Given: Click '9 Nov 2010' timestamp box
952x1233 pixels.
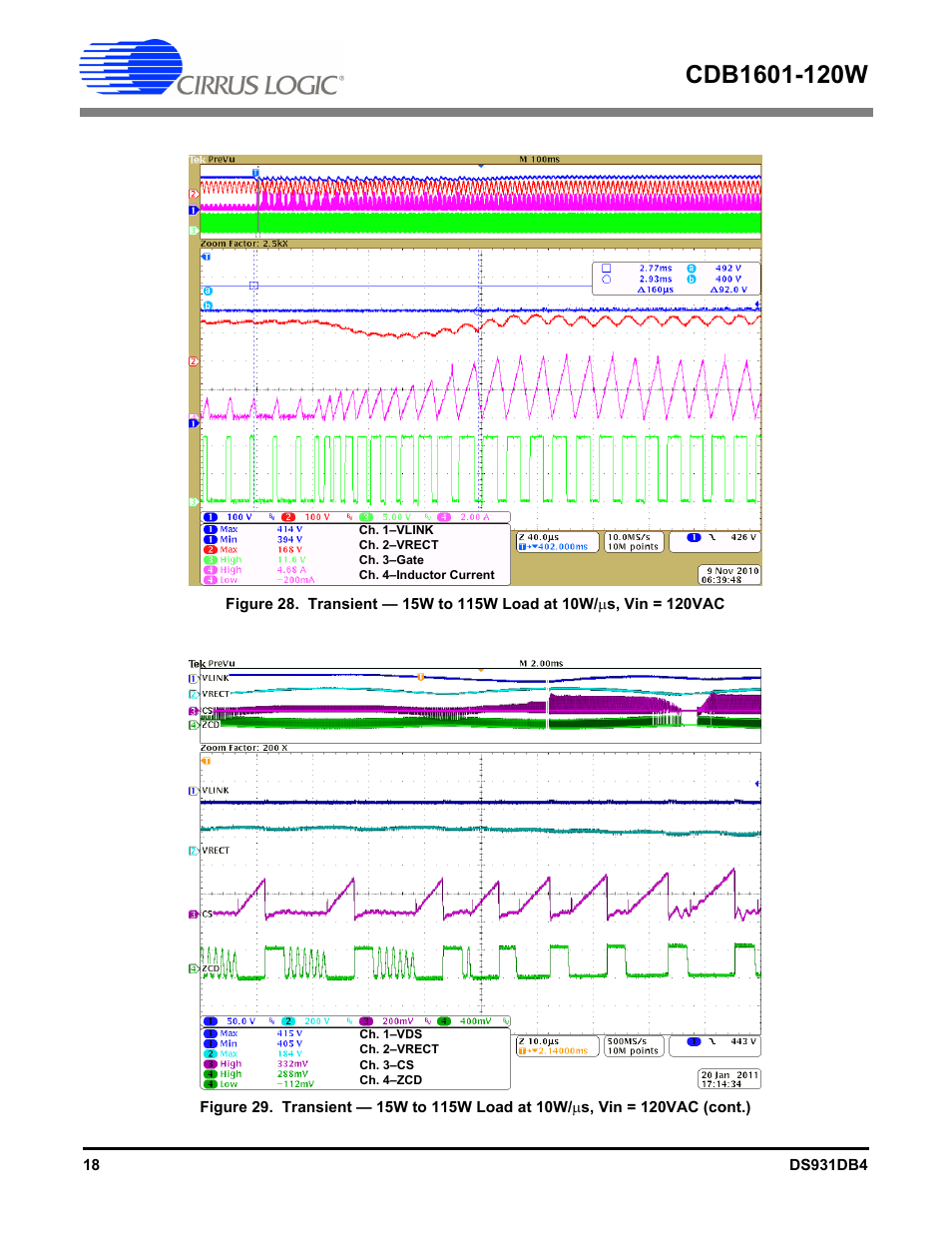Looking at the screenshot, I should tap(730, 575).
